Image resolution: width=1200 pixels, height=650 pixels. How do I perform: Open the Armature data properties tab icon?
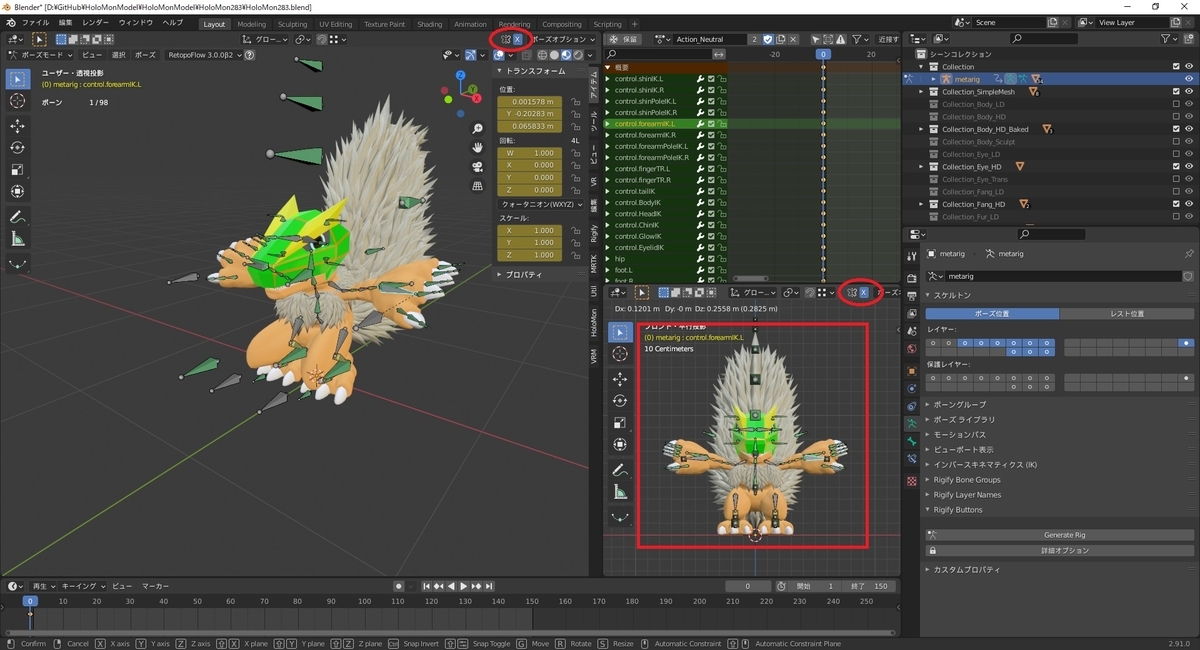[x=911, y=424]
